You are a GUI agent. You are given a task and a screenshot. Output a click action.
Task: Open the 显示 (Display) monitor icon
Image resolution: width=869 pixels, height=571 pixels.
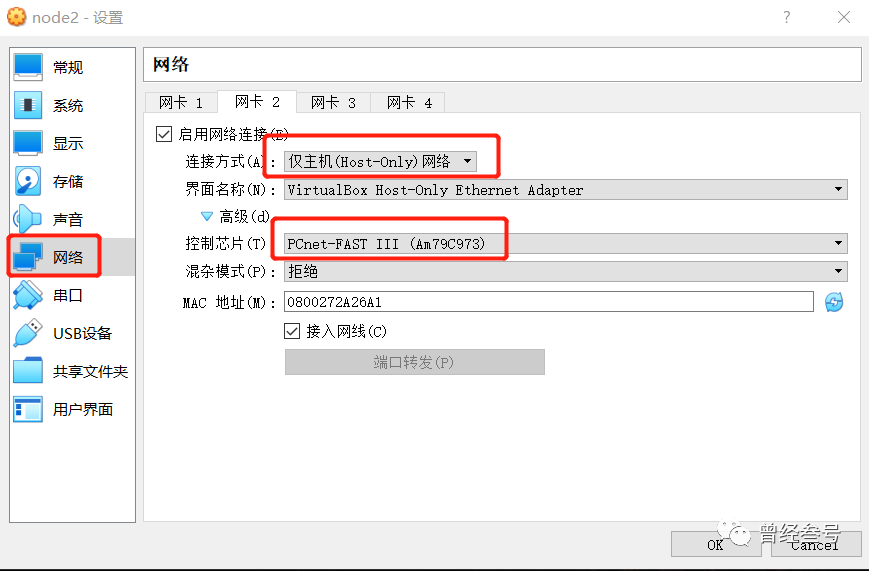28,143
